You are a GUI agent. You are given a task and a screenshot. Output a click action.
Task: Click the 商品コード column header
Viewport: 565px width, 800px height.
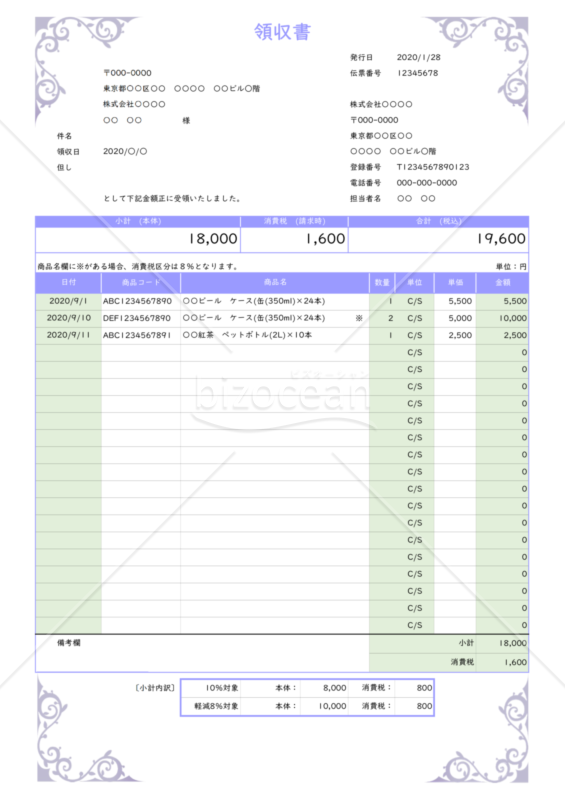pyautogui.click(x=141, y=282)
